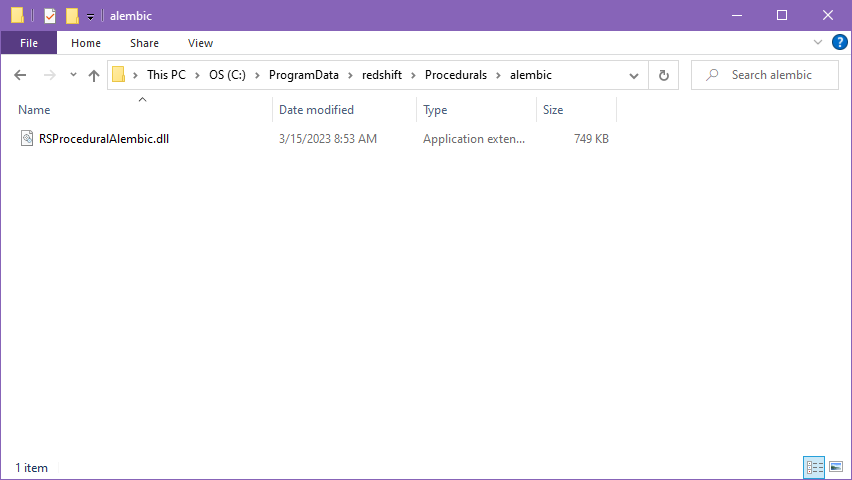
Task: Go up one folder level
Action: 94,75
